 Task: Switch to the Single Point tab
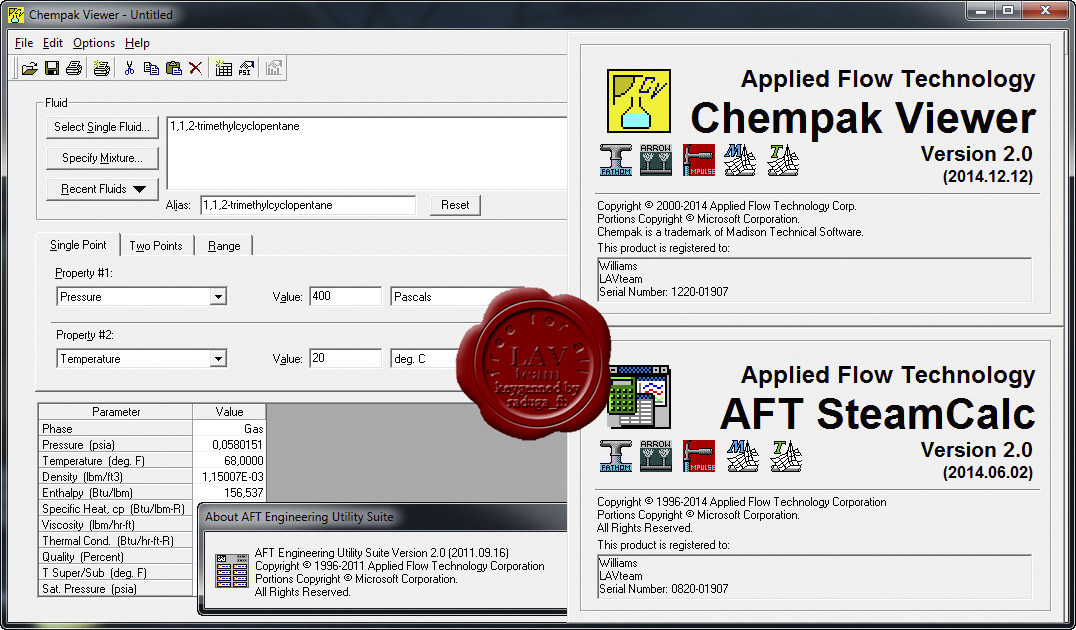[78, 245]
